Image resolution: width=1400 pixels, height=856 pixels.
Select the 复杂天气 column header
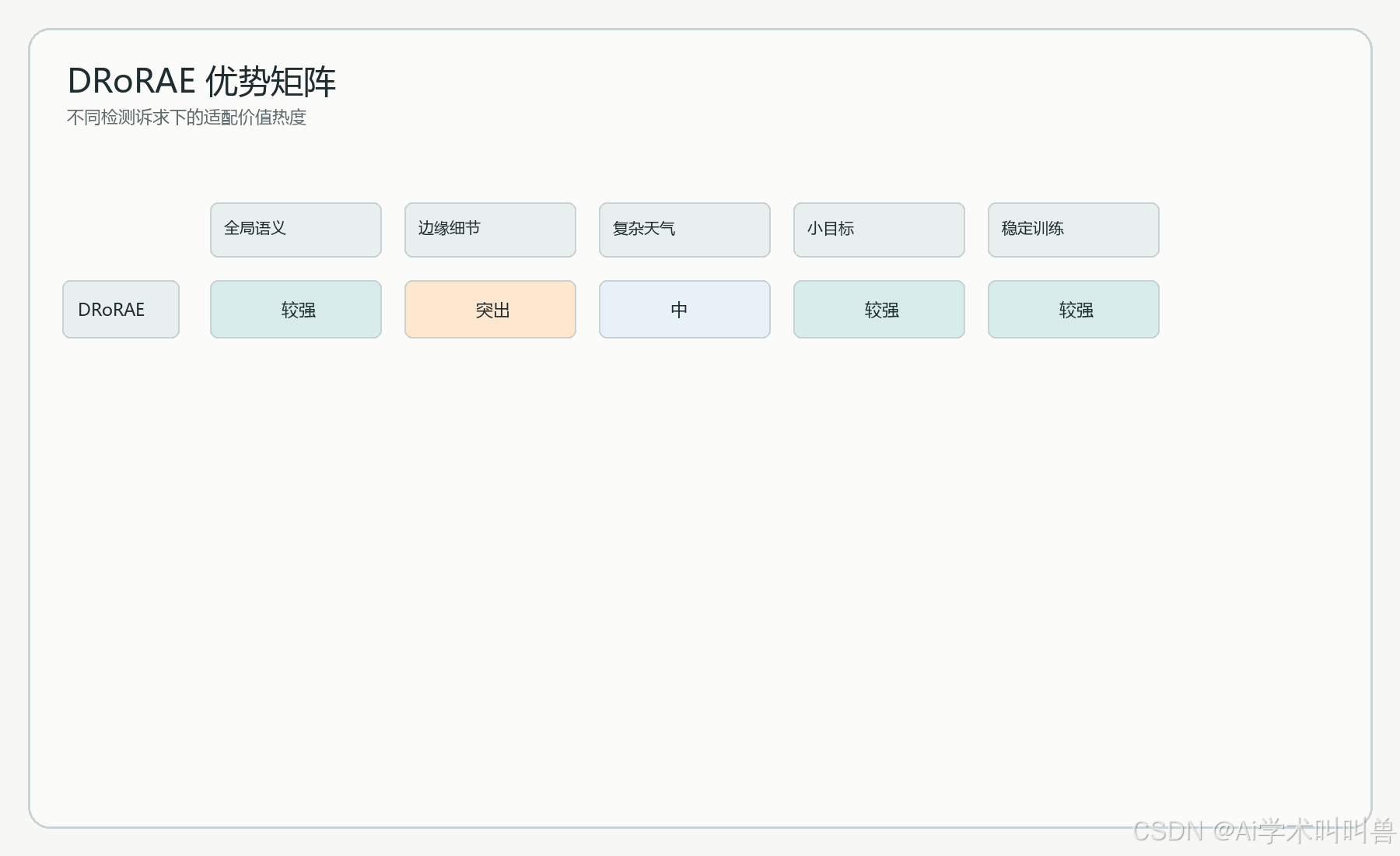[684, 230]
